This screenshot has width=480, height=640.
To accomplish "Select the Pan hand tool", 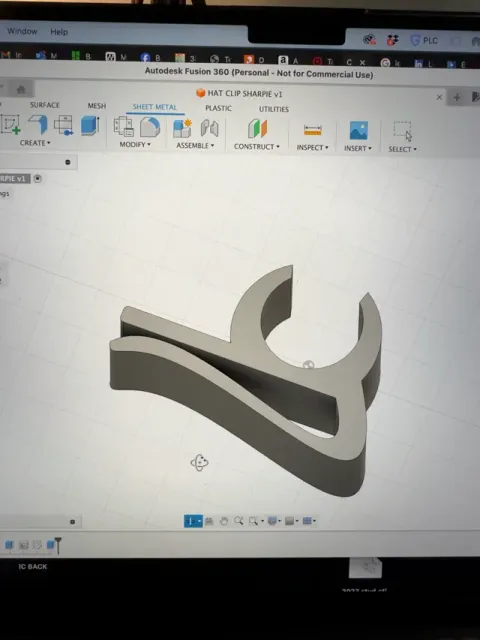I will click(x=224, y=521).
